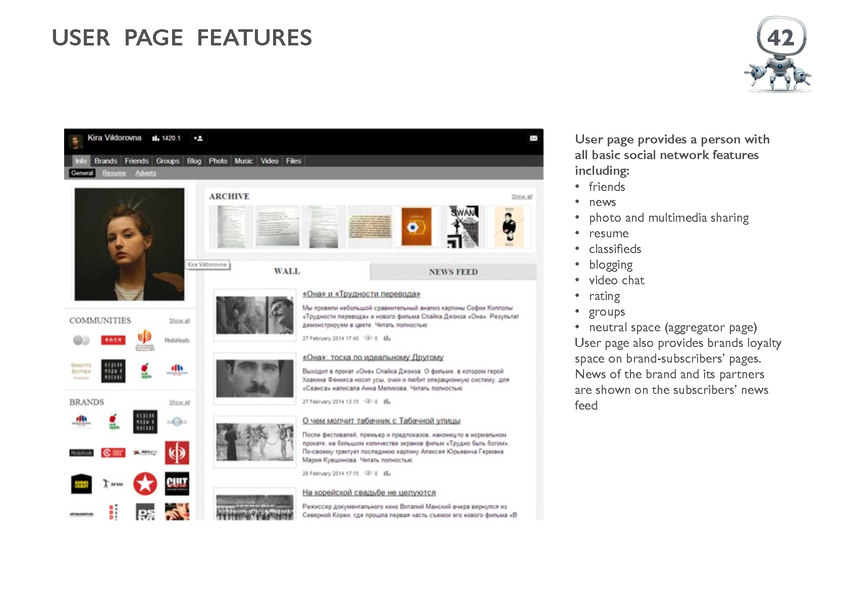Open the small avatar in the top bar
The height and width of the screenshot is (601, 850).
[76, 141]
